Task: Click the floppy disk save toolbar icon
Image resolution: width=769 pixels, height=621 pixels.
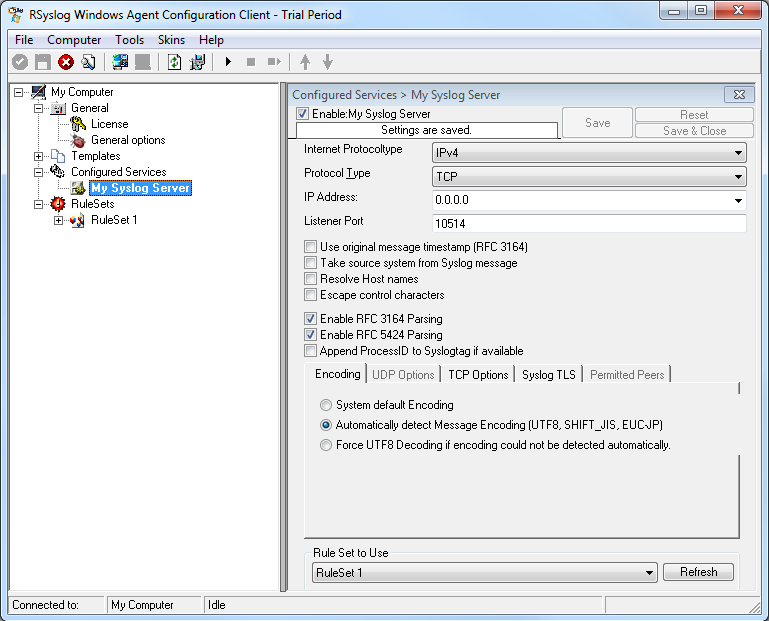Action: (x=43, y=62)
